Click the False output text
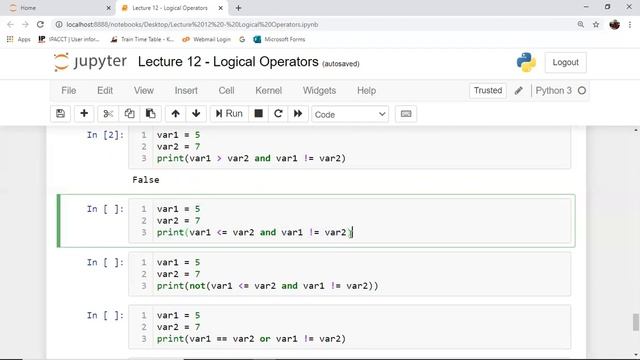This screenshot has width=640, height=360. pyautogui.click(x=146, y=180)
